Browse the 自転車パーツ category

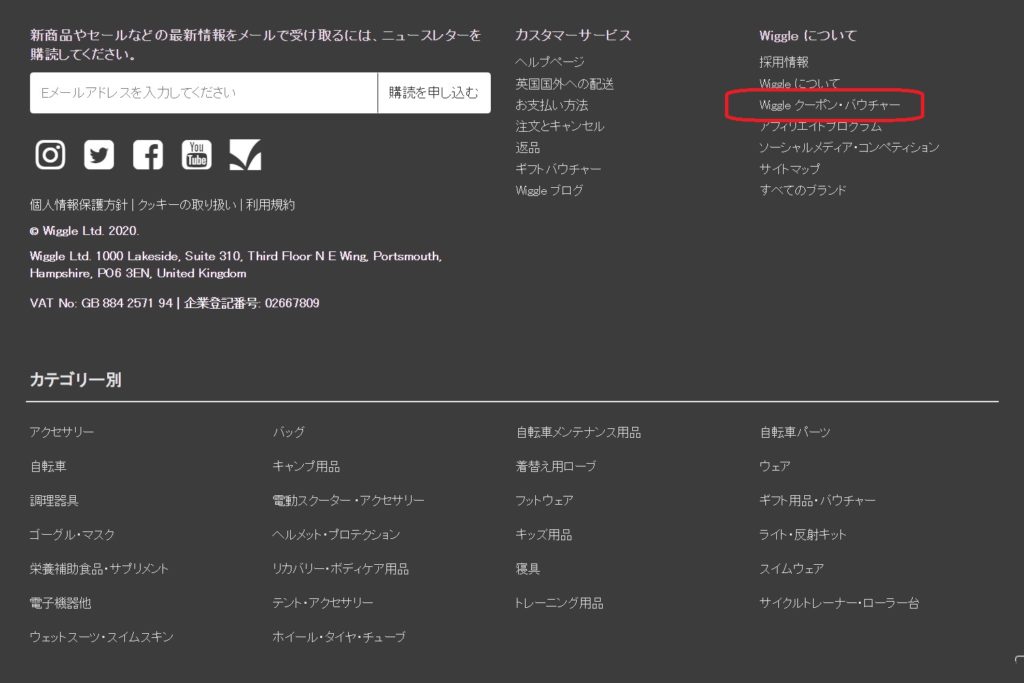click(x=795, y=433)
